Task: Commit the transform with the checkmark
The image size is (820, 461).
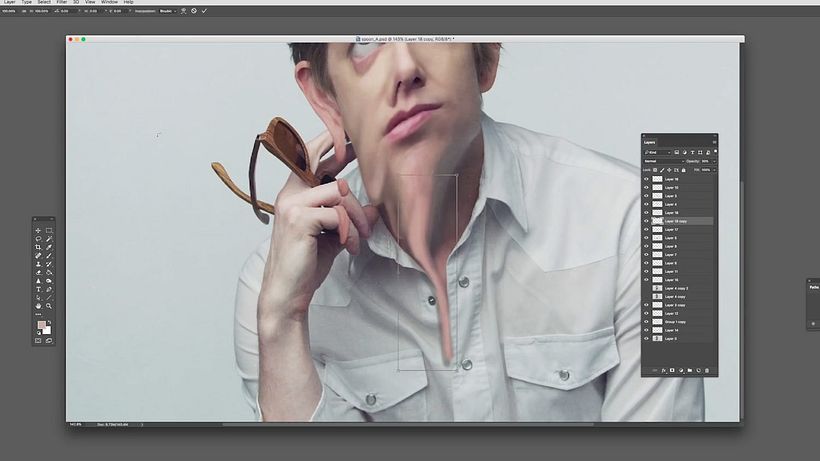Action: pos(204,10)
